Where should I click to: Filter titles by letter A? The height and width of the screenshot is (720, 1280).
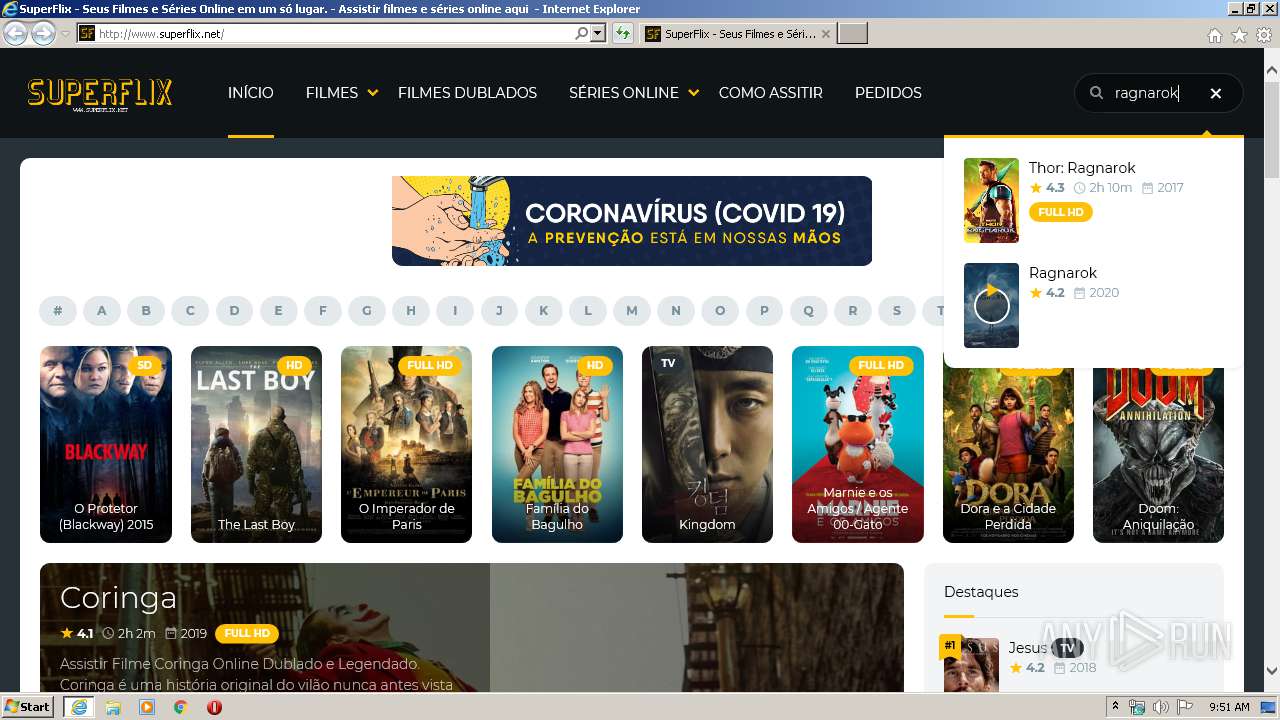coord(102,311)
